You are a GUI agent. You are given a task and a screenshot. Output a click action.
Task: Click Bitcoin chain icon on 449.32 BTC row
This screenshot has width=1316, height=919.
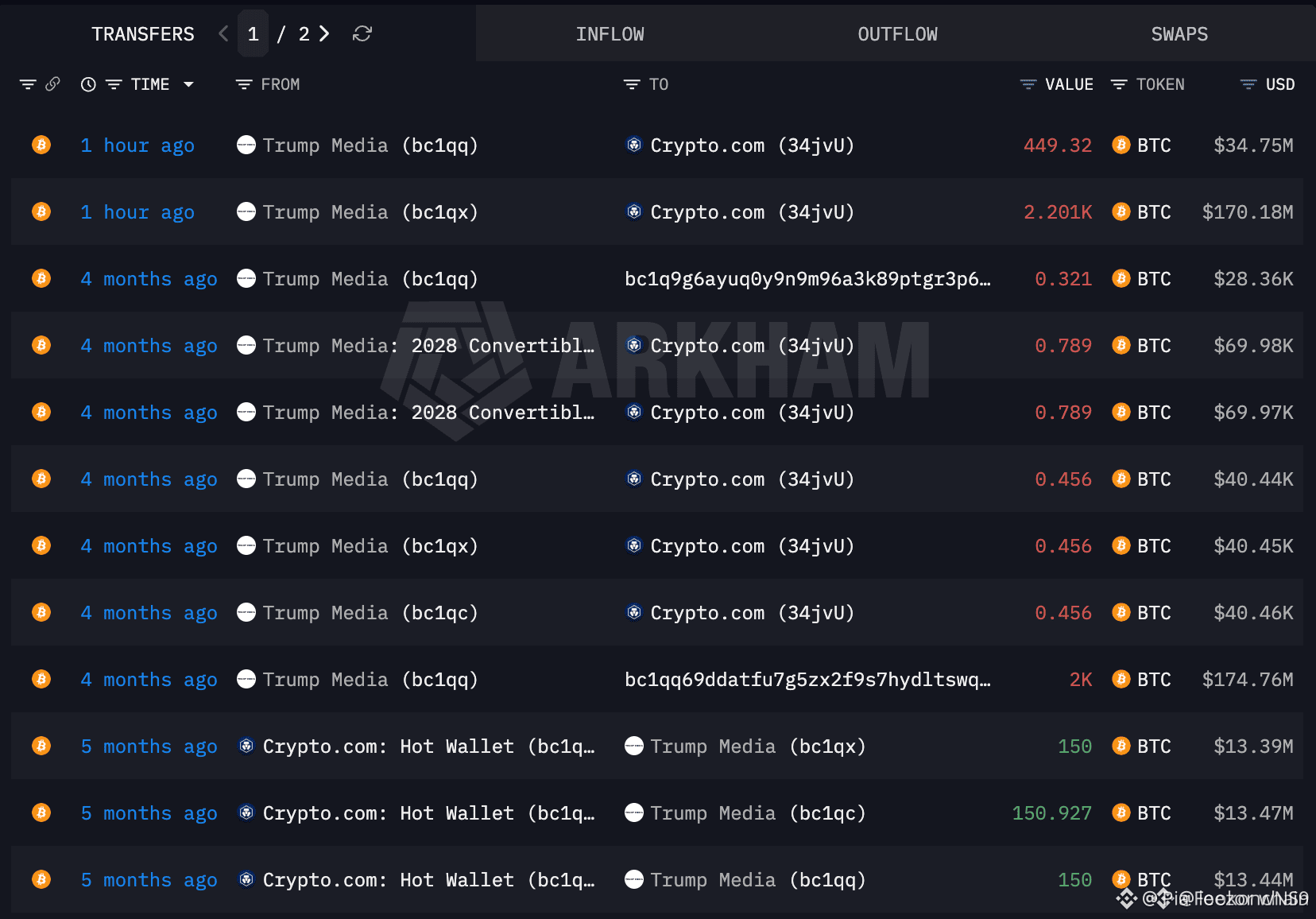click(41, 145)
